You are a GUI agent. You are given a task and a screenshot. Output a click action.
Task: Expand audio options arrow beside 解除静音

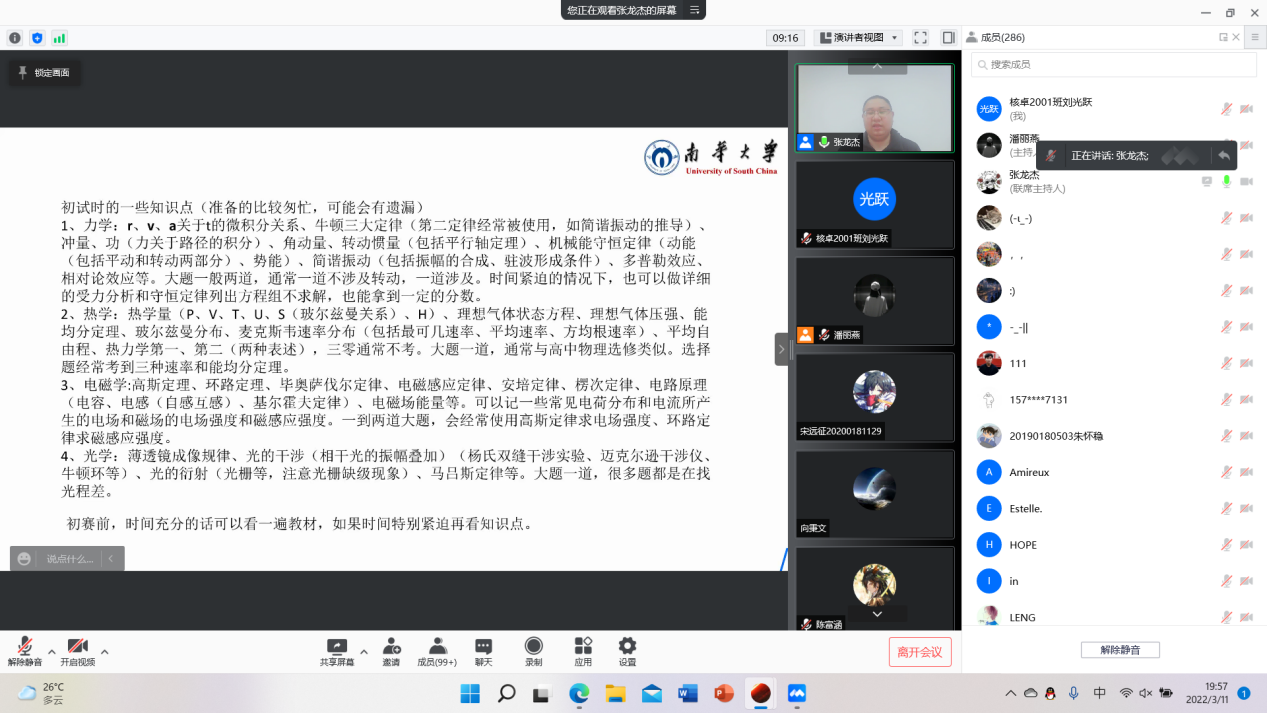(x=52, y=651)
